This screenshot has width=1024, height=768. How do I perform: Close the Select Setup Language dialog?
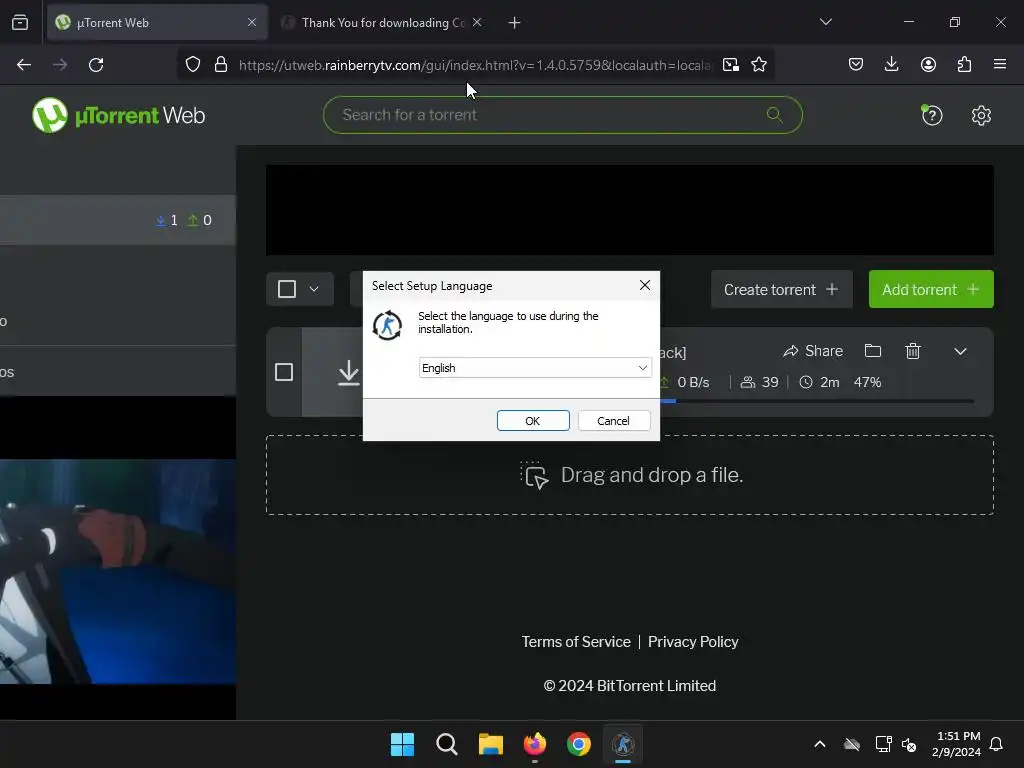(x=645, y=285)
